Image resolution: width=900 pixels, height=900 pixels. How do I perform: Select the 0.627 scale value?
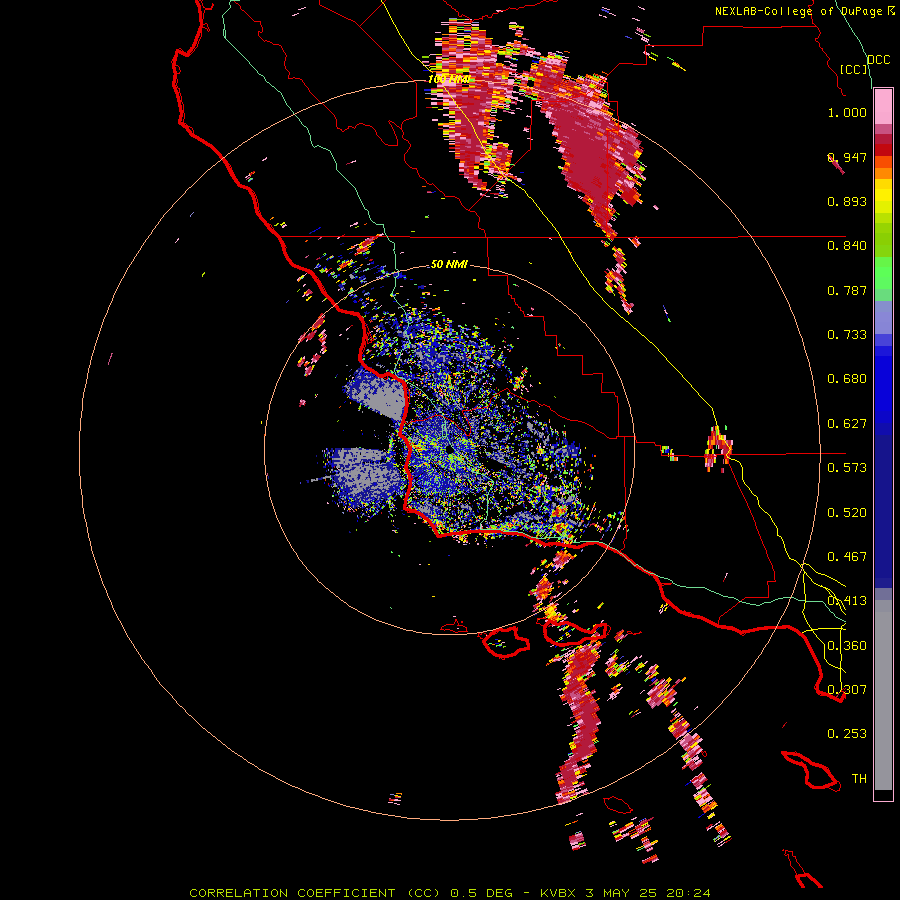(x=847, y=424)
